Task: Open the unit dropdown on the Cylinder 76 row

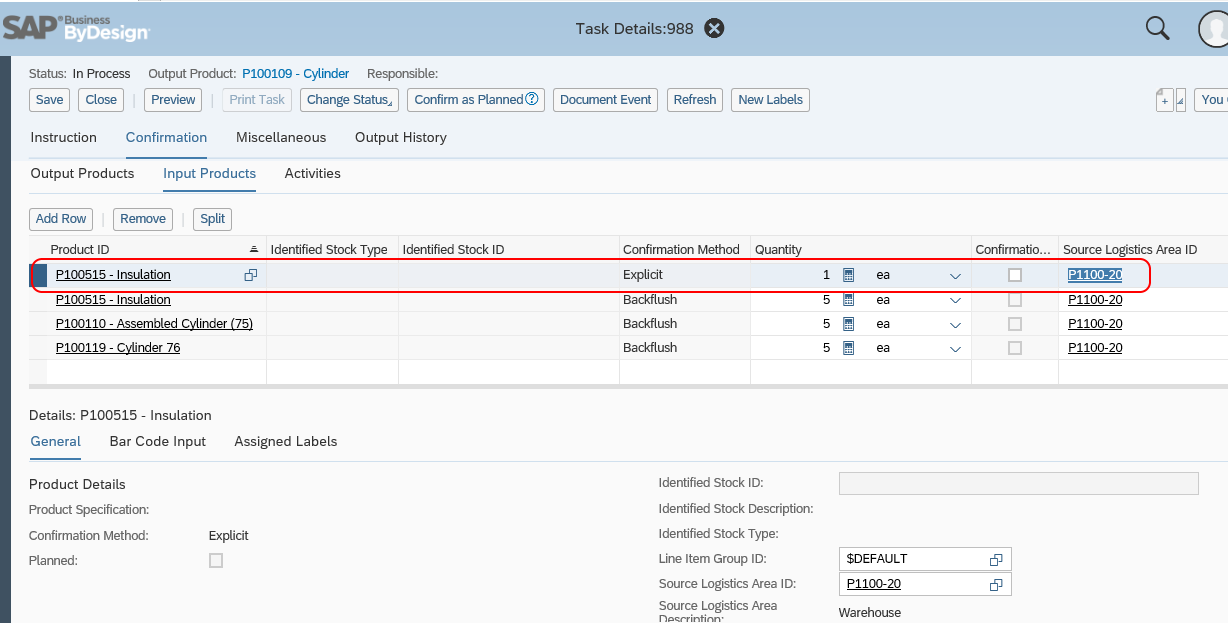Action: 955,347
